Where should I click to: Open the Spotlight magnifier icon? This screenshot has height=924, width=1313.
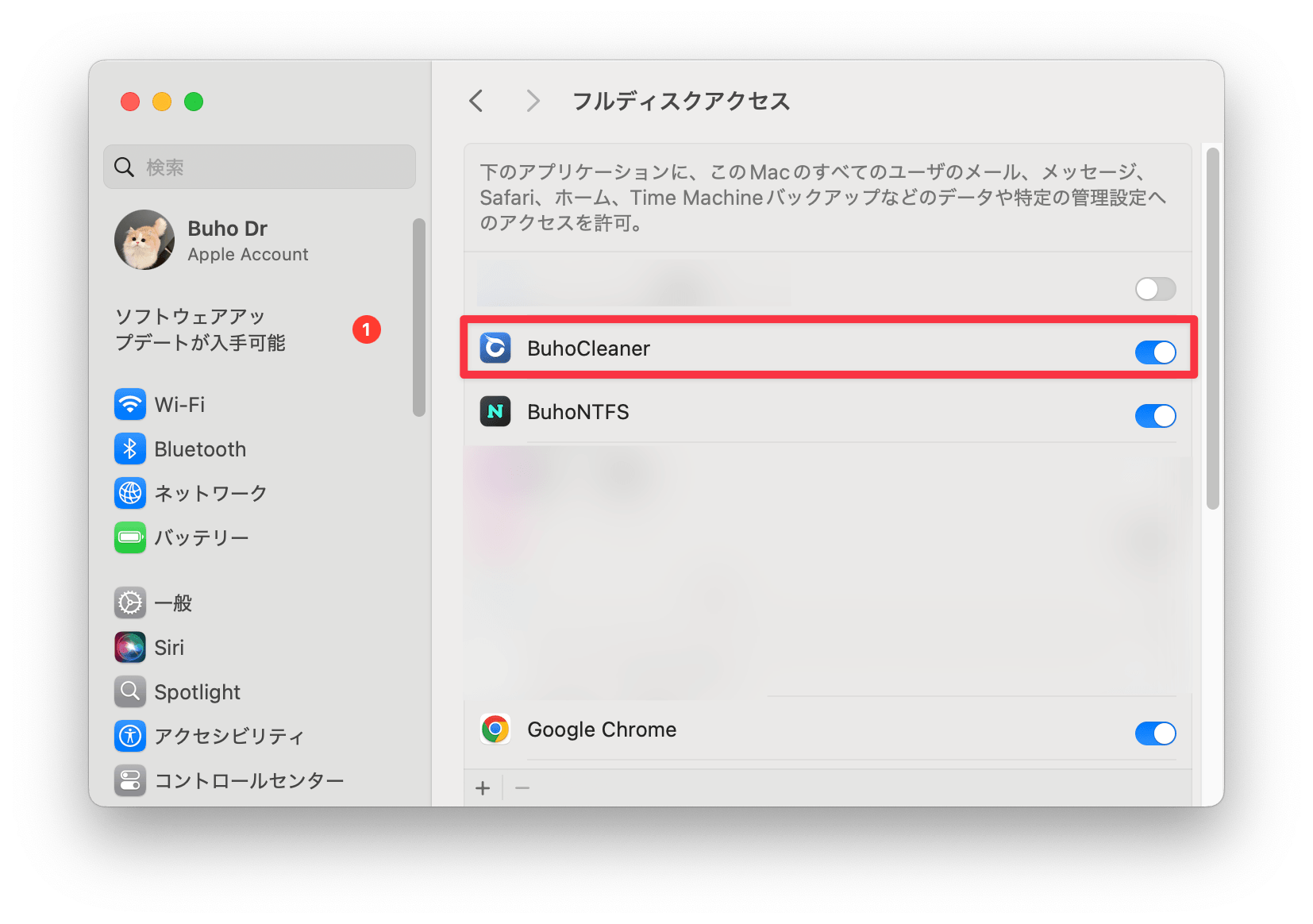tap(130, 691)
